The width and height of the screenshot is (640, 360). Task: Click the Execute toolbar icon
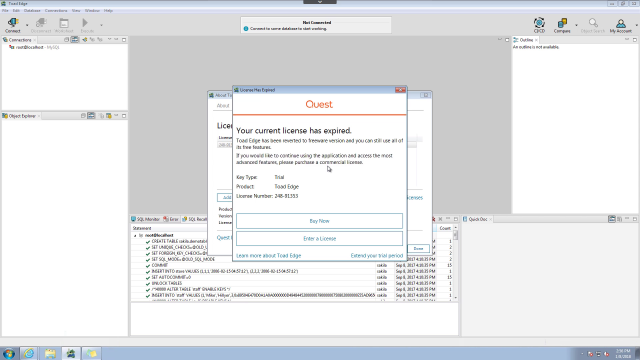click(x=87, y=25)
